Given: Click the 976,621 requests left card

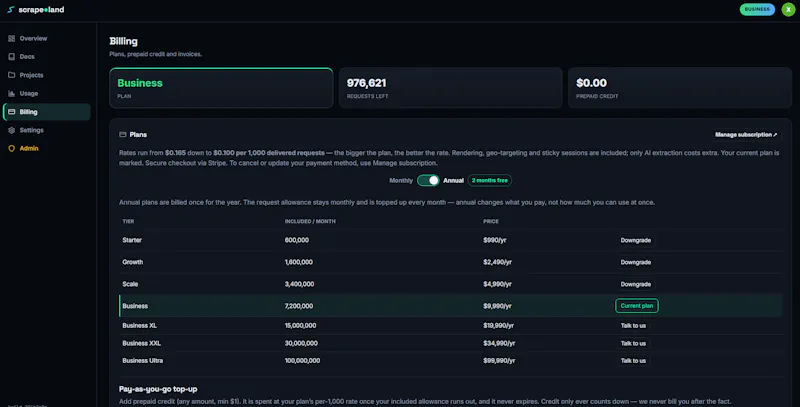Looking at the screenshot, I should [x=451, y=88].
